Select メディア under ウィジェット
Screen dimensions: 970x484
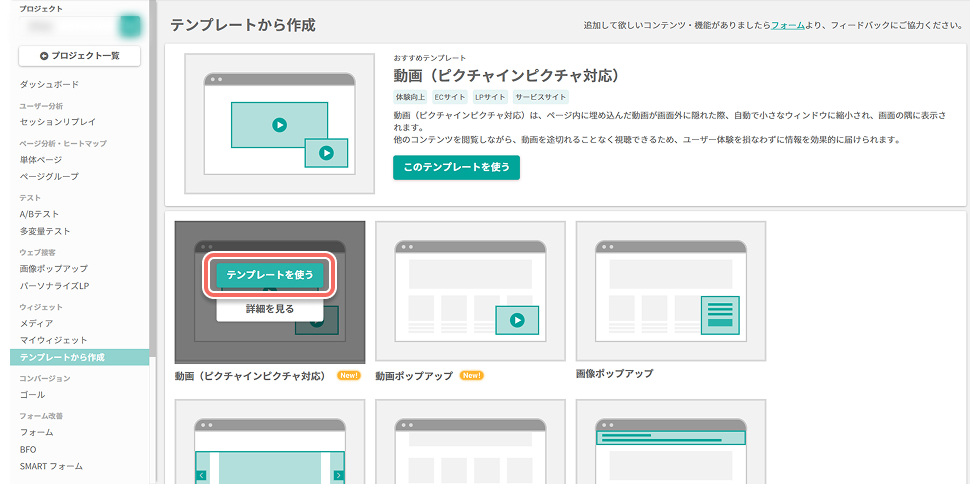tap(36, 323)
